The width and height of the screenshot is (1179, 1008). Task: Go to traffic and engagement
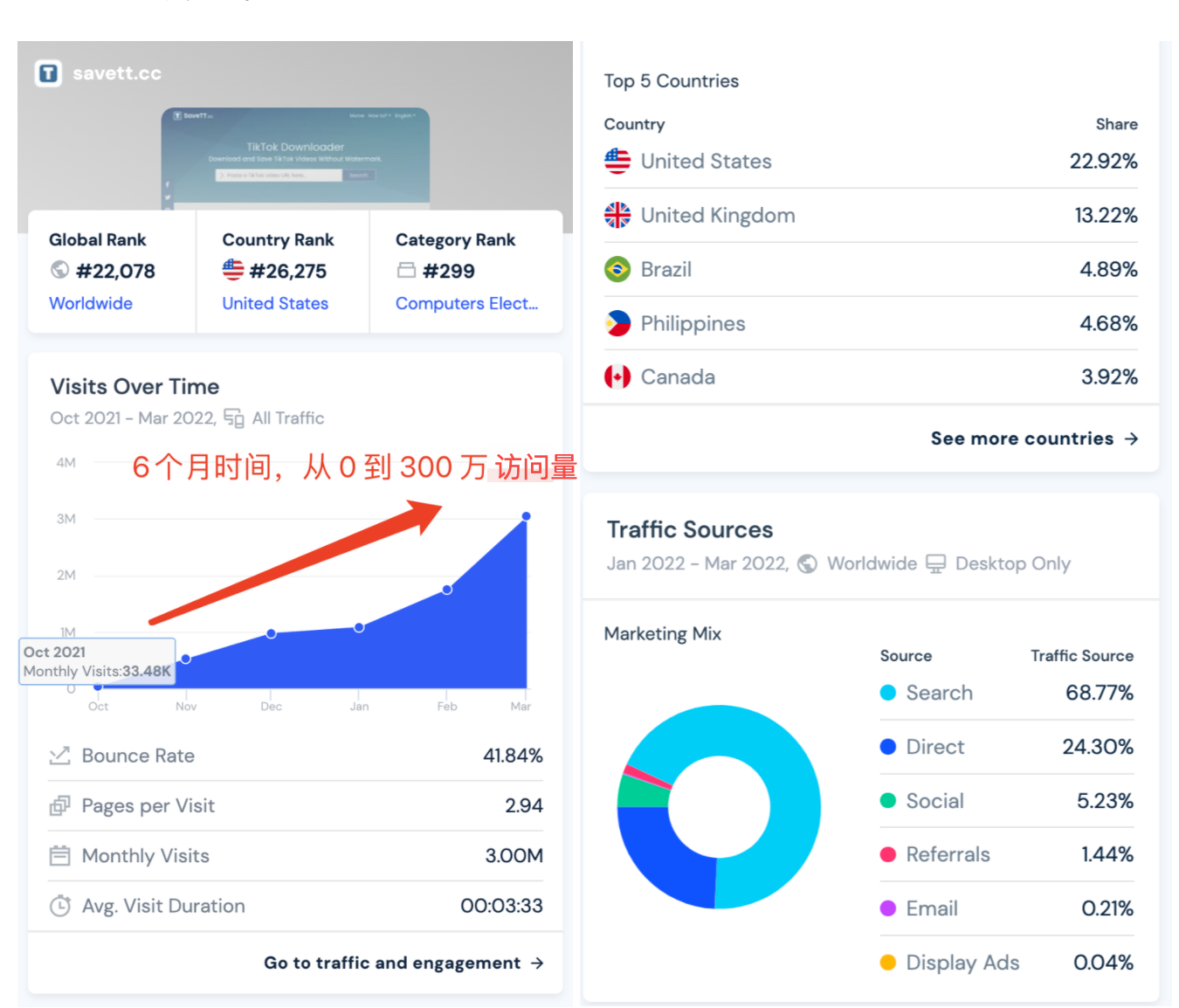point(404,963)
